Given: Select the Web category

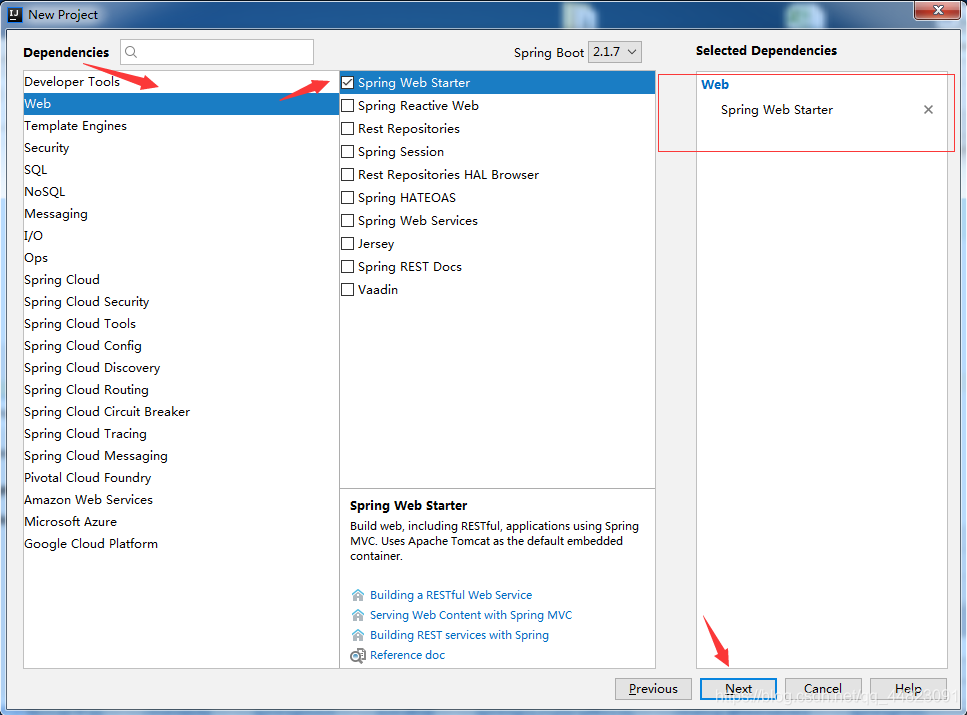Looking at the screenshot, I should (x=181, y=104).
